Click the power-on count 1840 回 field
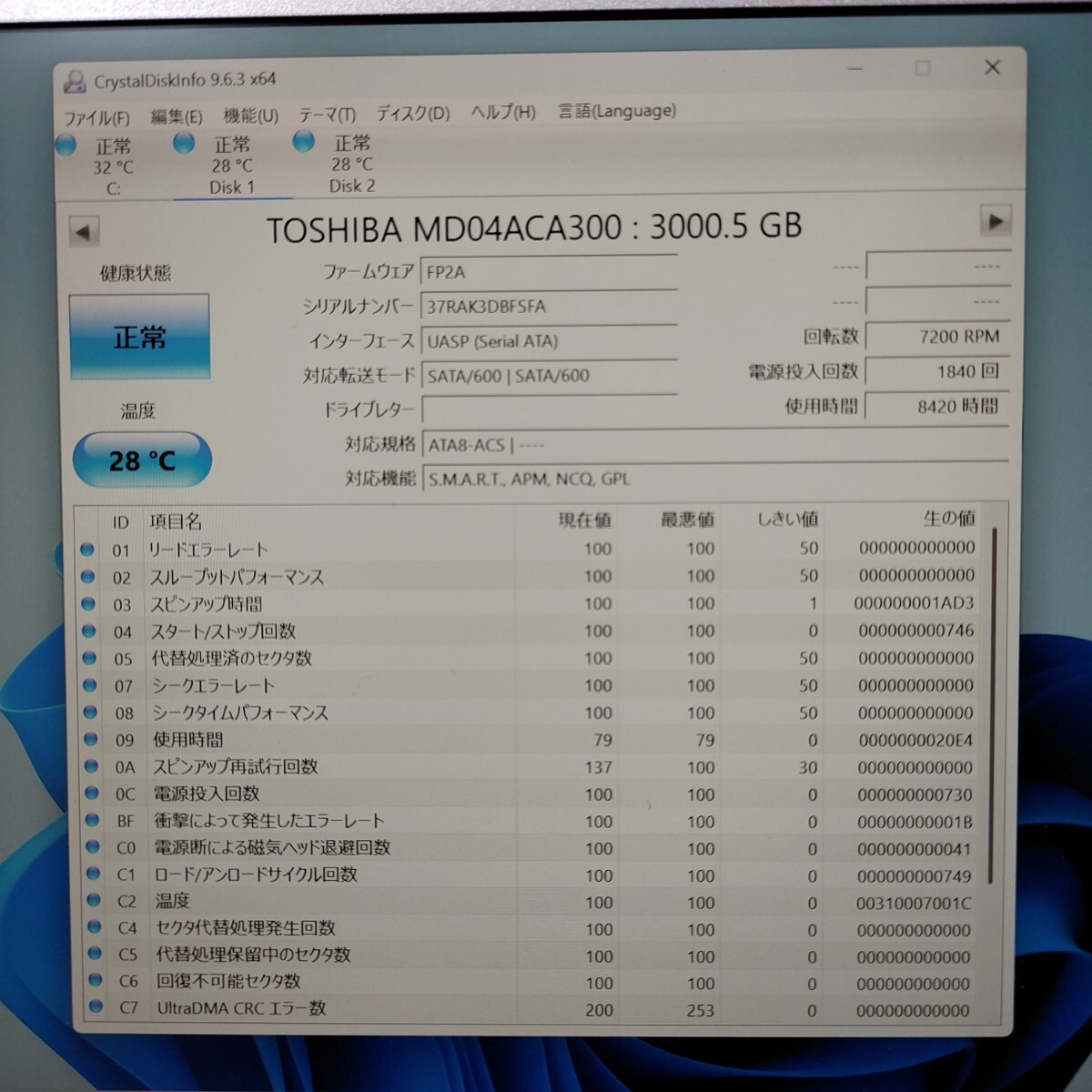This screenshot has width=1092, height=1092. tap(937, 371)
